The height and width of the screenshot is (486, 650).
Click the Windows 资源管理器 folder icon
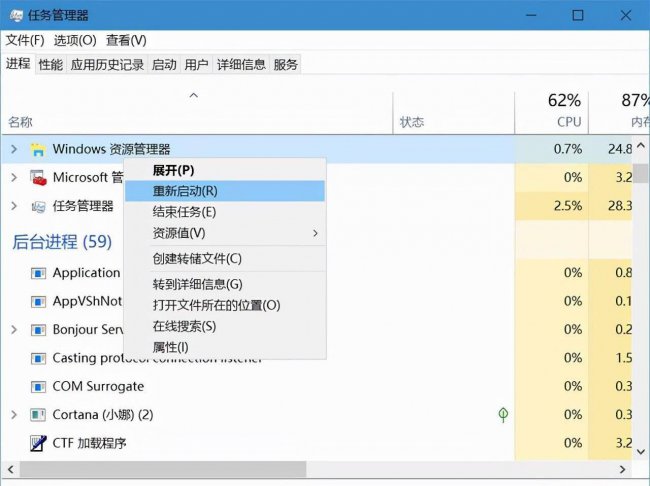pyautogui.click(x=38, y=149)
